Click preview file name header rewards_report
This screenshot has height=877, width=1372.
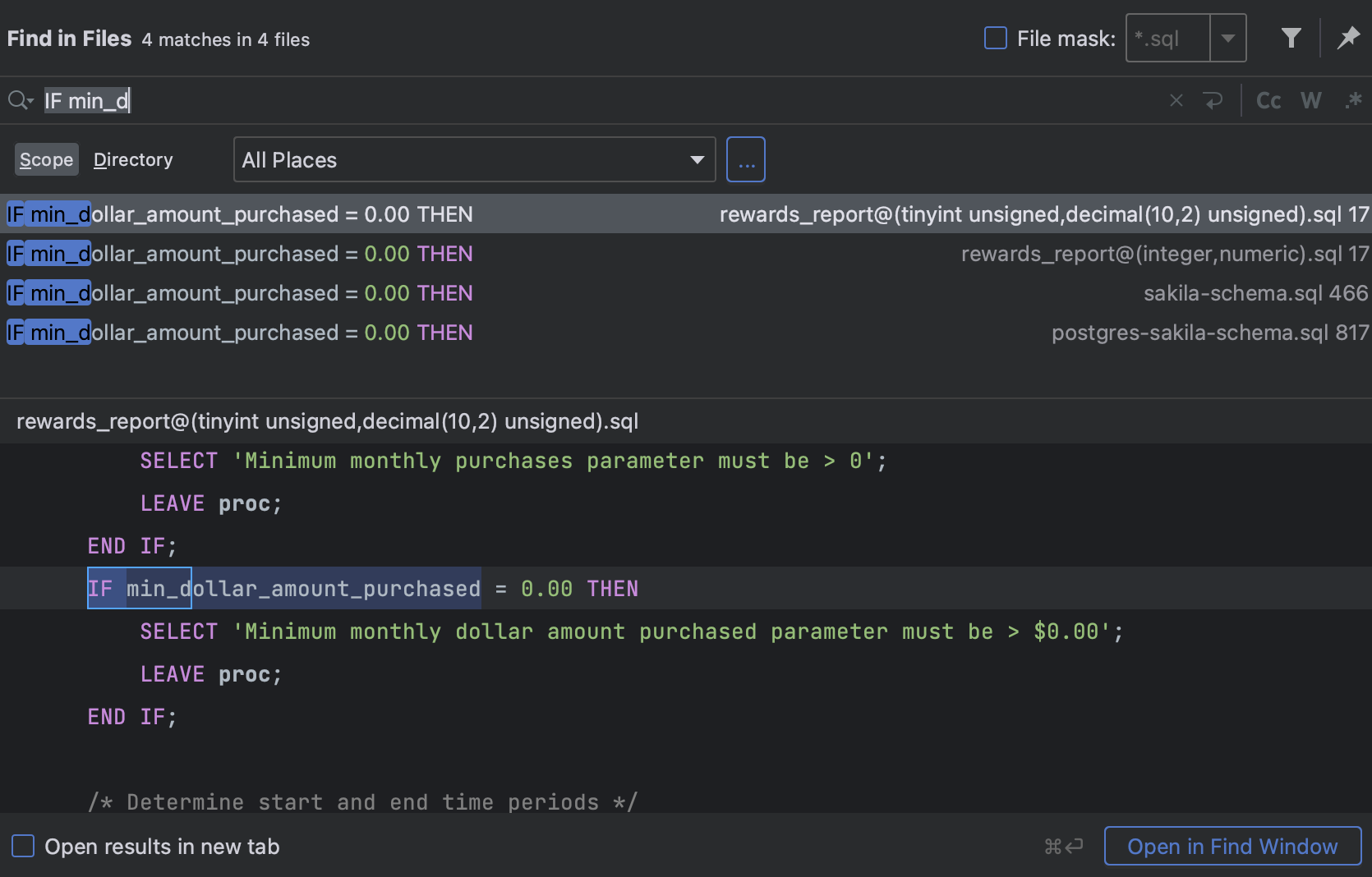tap(327, 421)
